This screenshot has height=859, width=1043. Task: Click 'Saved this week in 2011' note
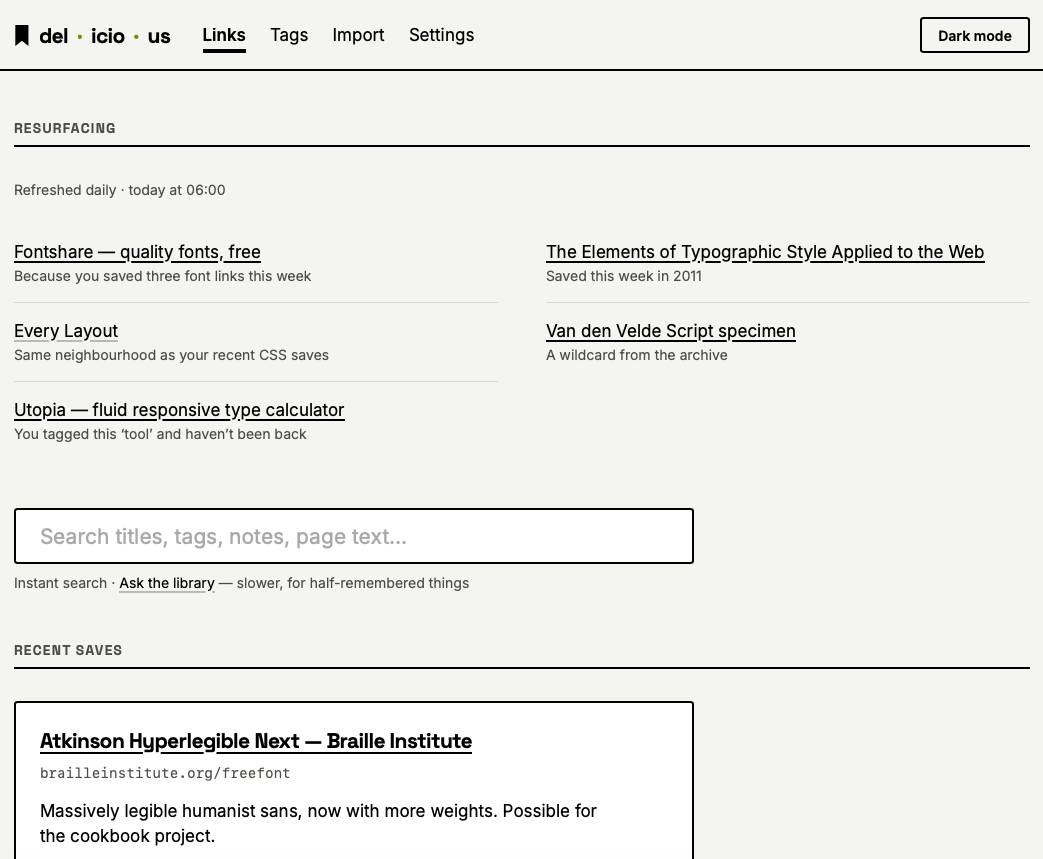pos(624,276)
